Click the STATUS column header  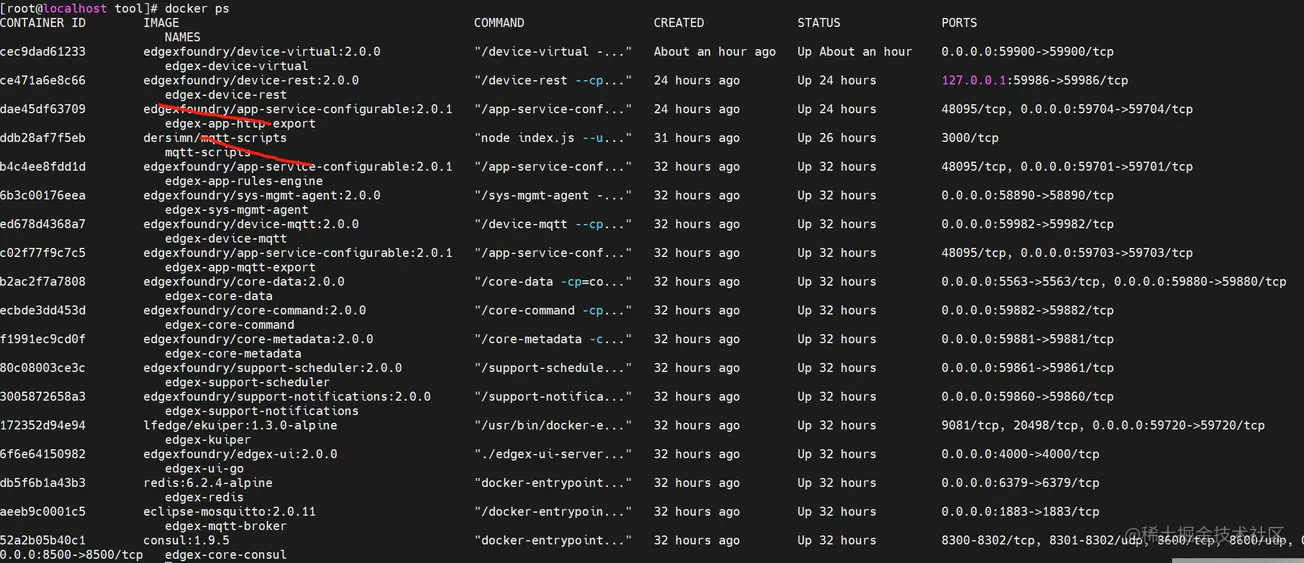(x=819, y=22)
